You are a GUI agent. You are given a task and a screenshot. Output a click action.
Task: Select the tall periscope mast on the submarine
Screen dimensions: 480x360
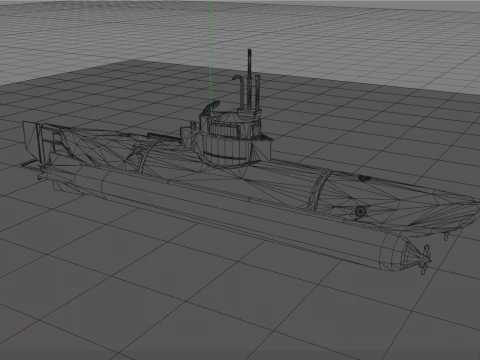[249, 78]
